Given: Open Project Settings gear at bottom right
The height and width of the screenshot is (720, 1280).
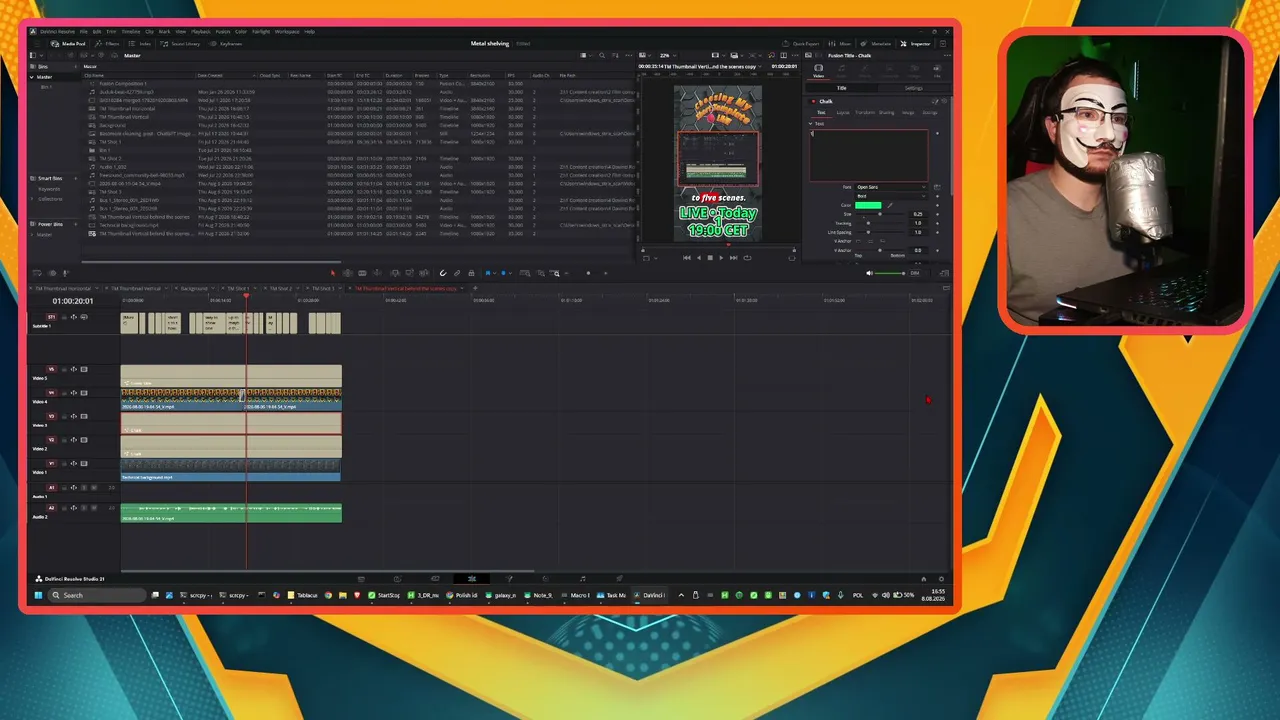Looking at the screenshot, I should [x=941, y=579].
